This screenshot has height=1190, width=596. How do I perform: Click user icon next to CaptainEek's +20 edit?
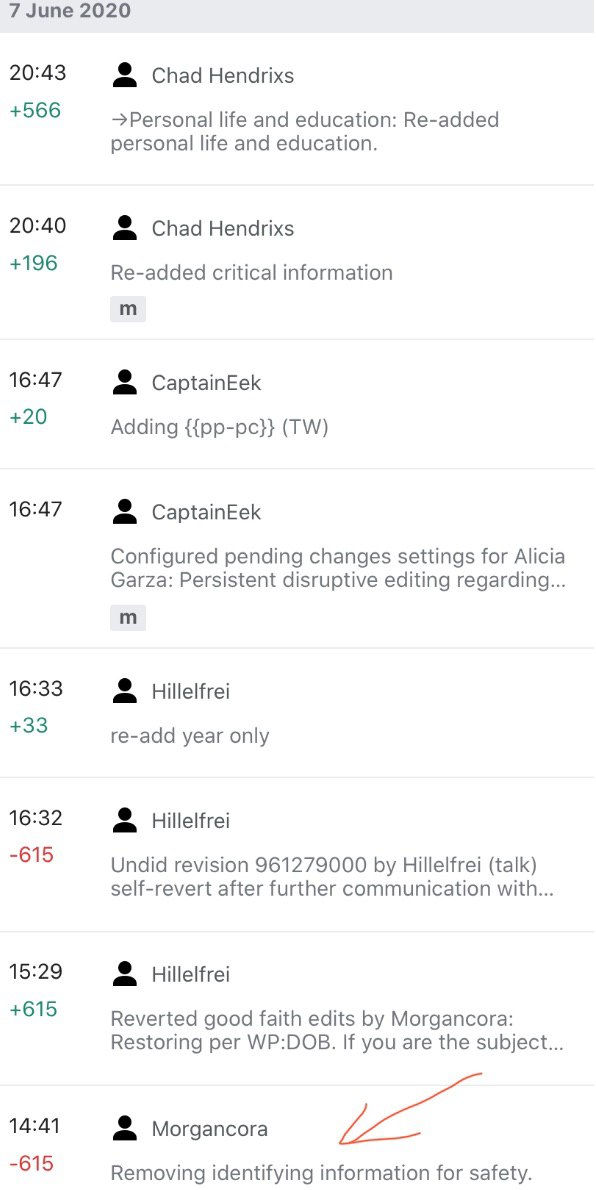tap(125, 382)
